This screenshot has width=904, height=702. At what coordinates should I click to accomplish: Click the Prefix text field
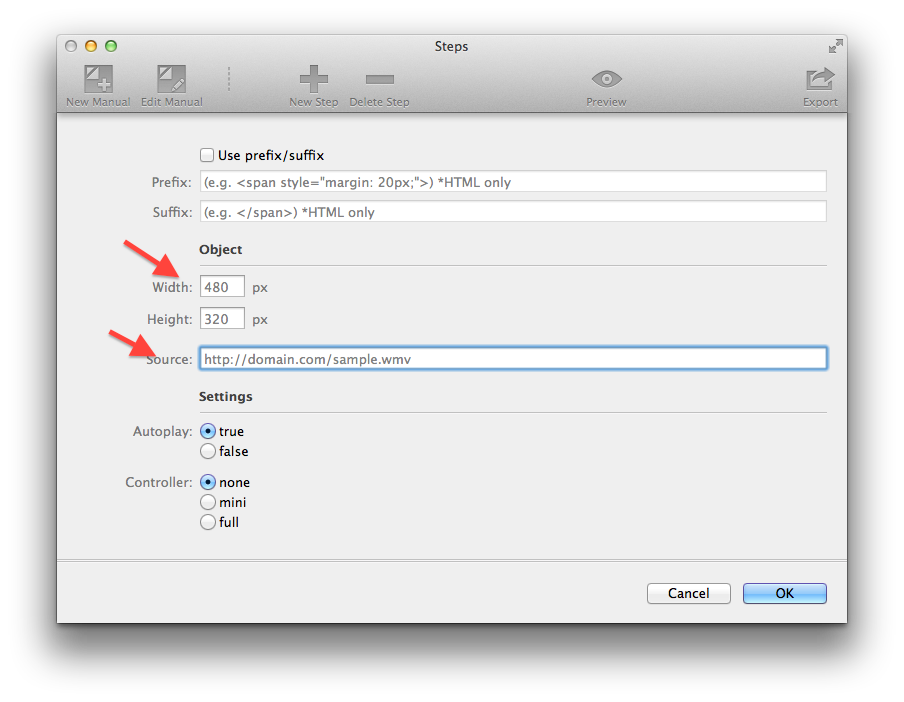(x=512, y=182)
